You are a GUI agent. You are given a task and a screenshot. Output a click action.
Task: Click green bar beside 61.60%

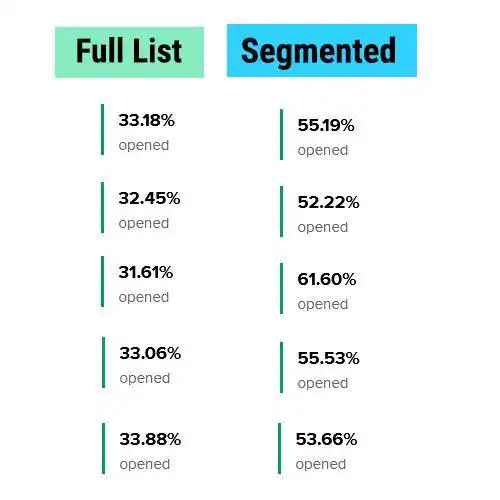pos(281,288)
